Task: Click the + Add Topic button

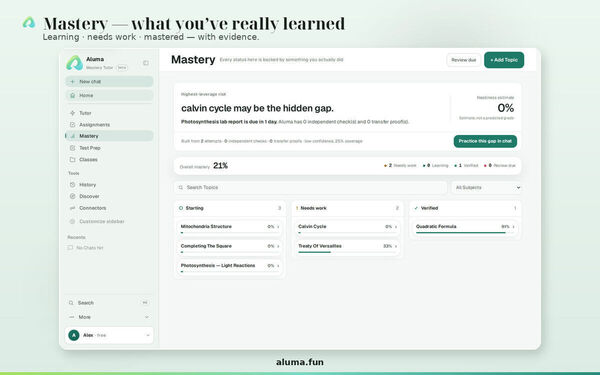Action: point(504,60)
